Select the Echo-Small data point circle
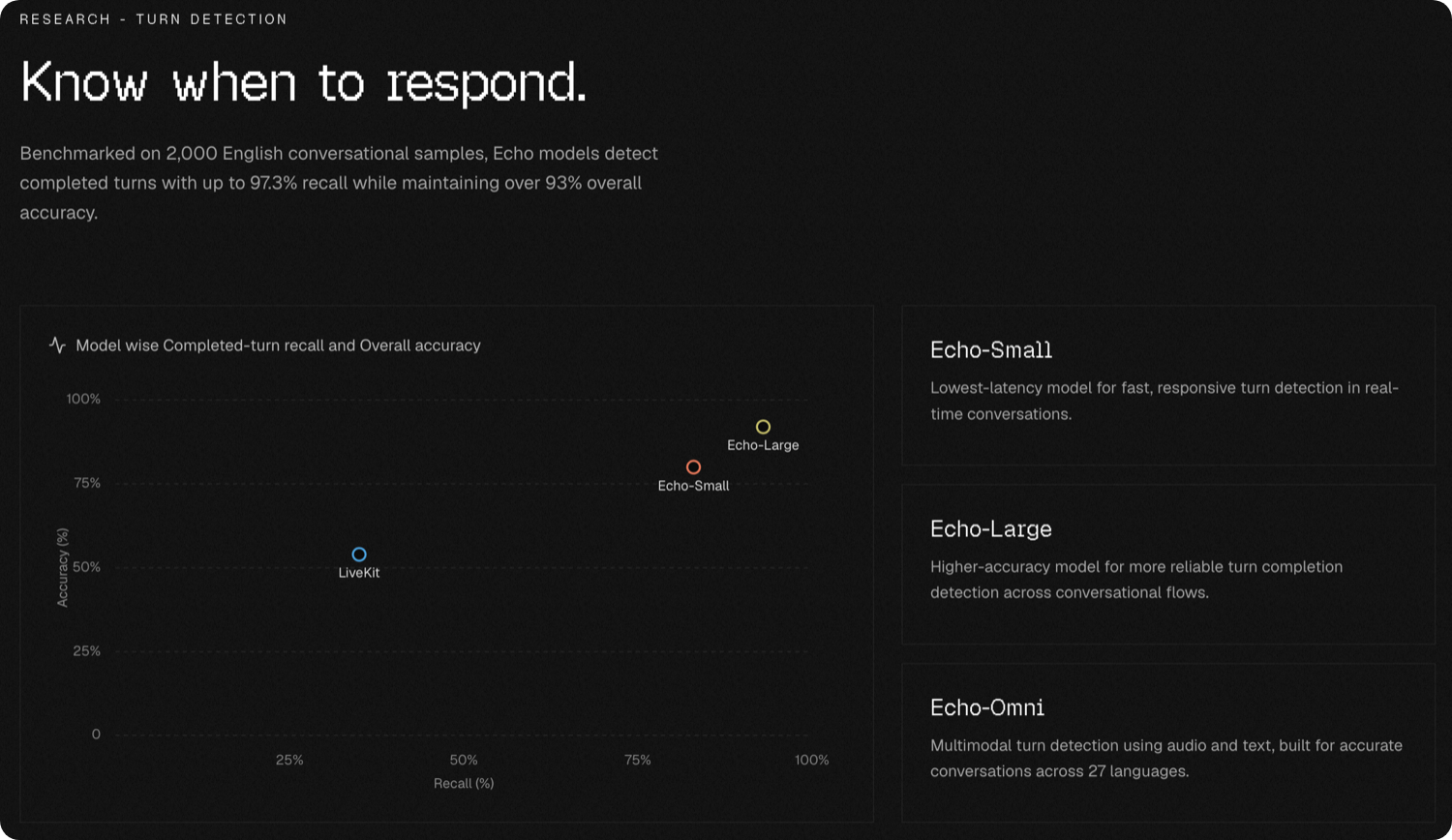This screenshot has width=1452, height=840. tap(693, 467)
